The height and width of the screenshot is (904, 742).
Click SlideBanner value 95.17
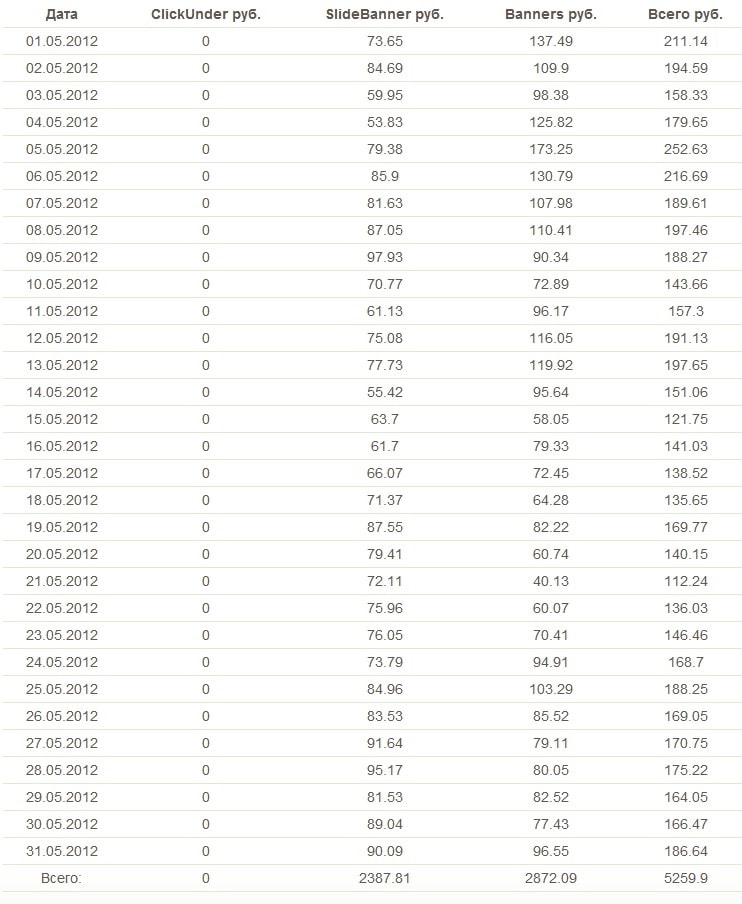385,770
